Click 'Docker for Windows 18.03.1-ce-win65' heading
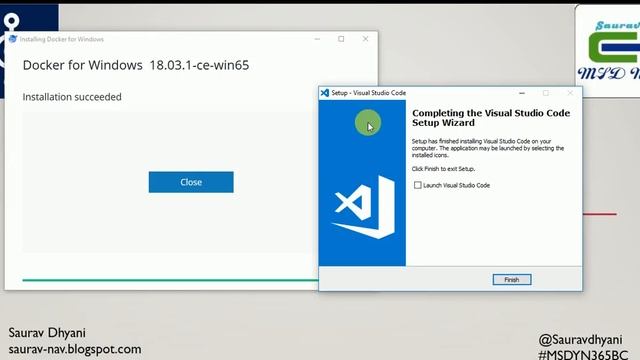 click(x=136, y=65)
